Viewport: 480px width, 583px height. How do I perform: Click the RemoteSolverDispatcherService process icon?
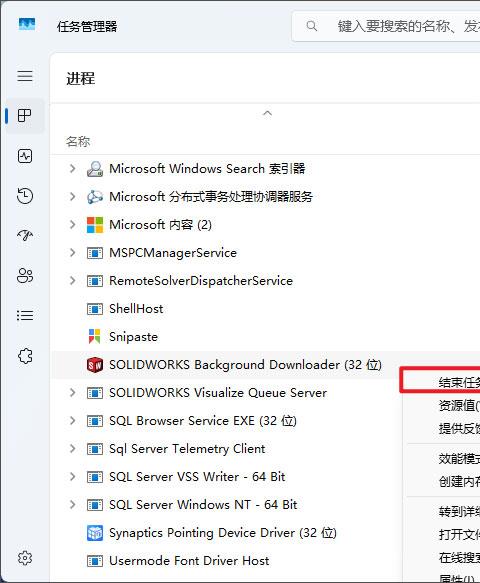[95, 281]
